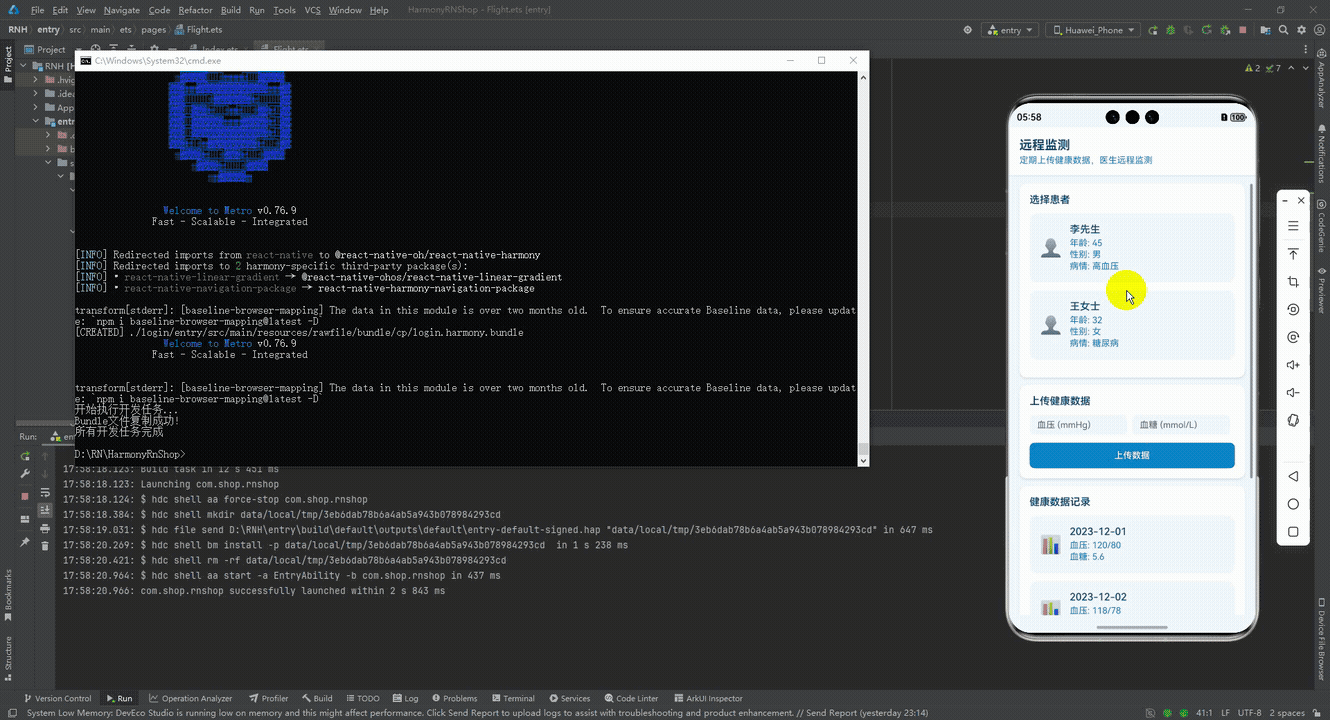The image size is (1330, 720).
Task: Open Project Structure folder icon in top toolbar
Action: pyautogui.click(x=1265, y=30)
